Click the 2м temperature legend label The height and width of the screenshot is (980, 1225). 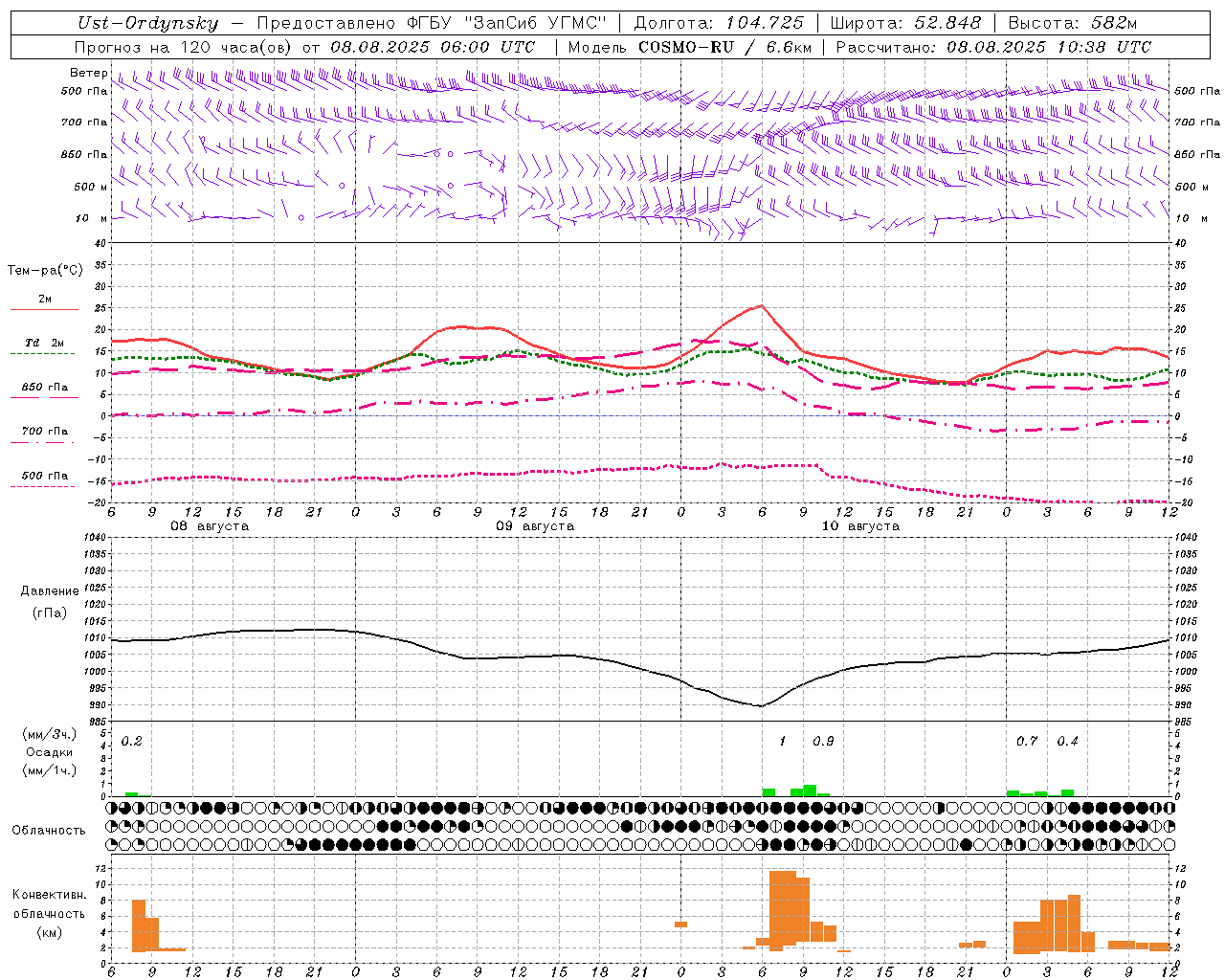[x=45, y=300]
